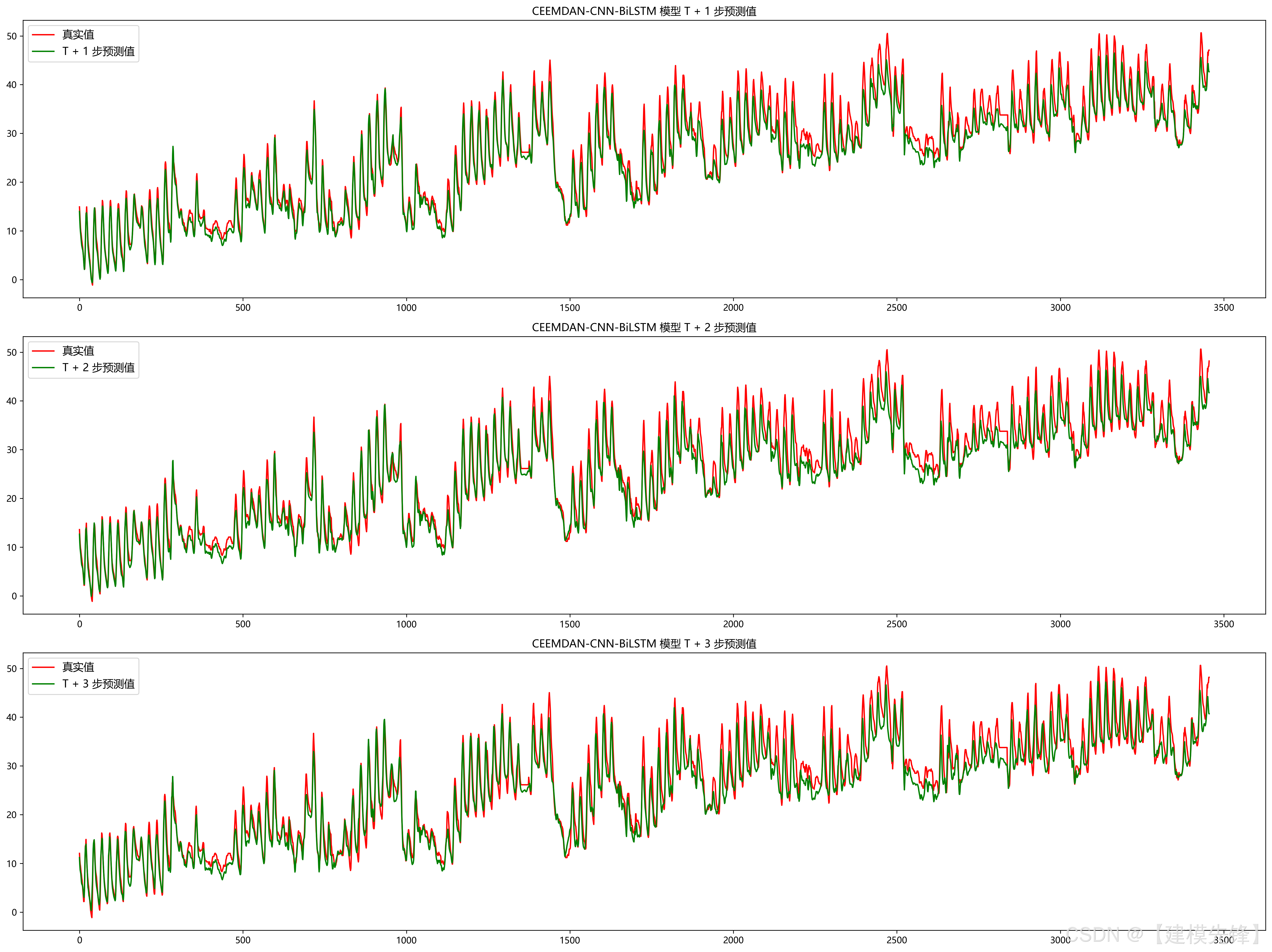Click red 真实值 legend line in top chart
Image resolution: width=1272 pixels, height=952 pixels.
43,35
